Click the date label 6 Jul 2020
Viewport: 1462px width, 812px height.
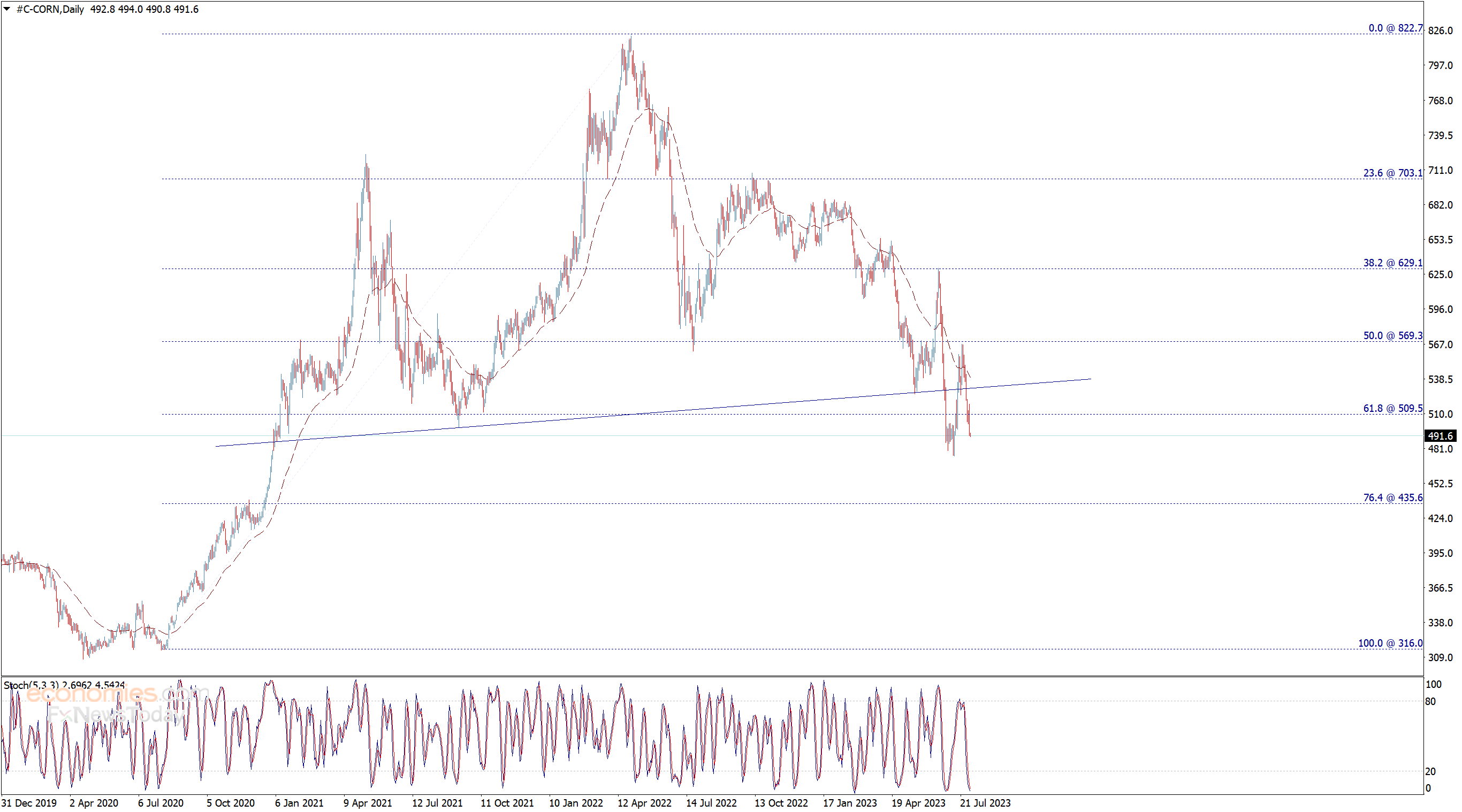pyautogui.click(x=161, y=803)
